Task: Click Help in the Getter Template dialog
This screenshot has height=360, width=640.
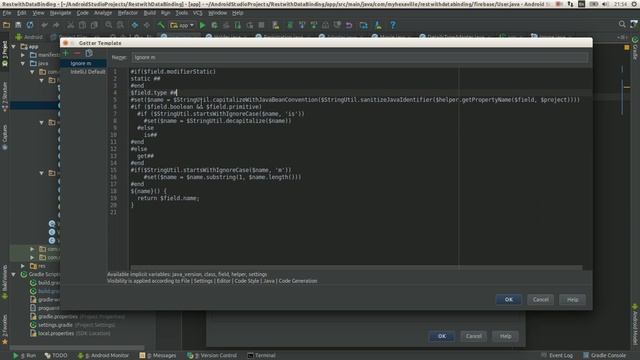Action: (572, 299)
